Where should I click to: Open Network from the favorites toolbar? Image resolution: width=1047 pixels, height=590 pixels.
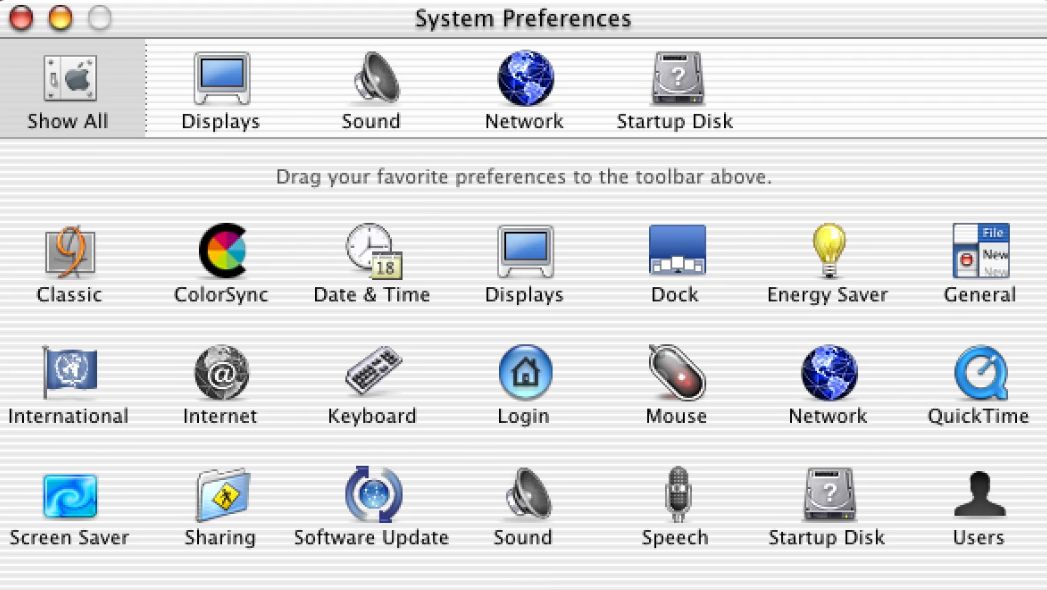[526, 77]
